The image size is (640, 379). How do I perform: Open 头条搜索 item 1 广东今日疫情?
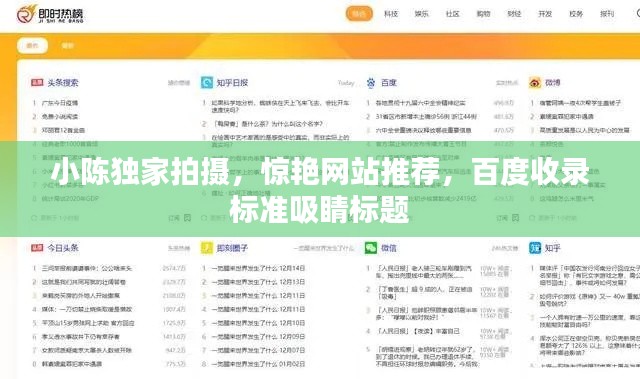click(x=60, y=103)
